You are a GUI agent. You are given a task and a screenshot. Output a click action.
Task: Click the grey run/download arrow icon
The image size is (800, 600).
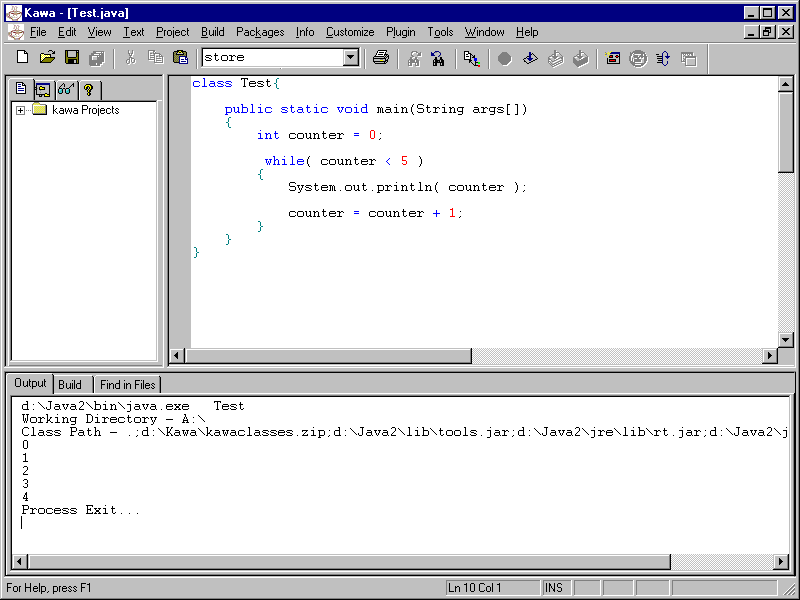580,59
